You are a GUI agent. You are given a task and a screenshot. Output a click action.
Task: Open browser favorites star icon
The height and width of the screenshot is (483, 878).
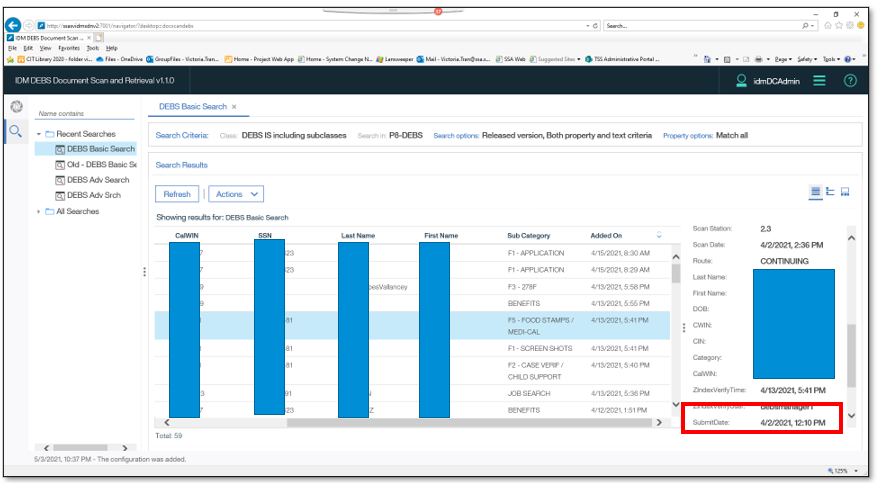839,26
